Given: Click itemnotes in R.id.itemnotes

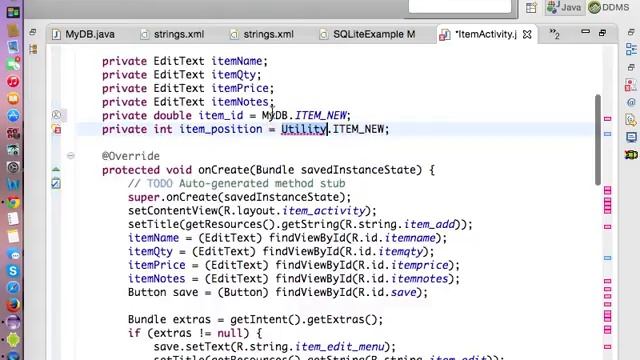Looking at the screenshot, I should point(420,279).
